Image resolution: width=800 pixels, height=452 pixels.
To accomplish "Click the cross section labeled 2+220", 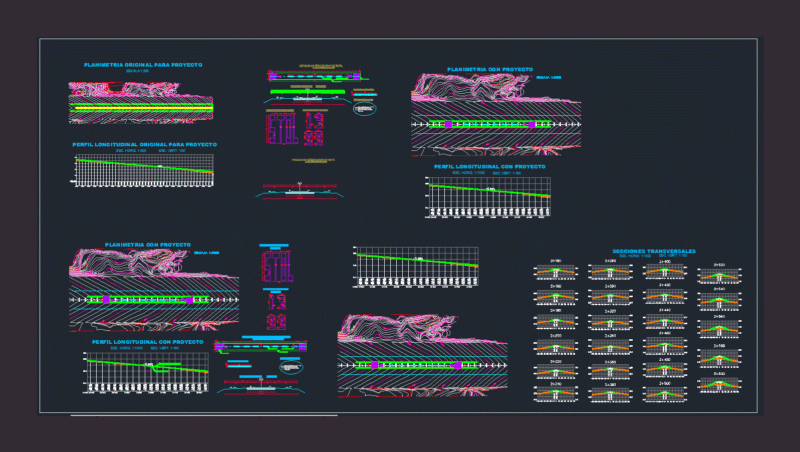I will coord(556,370).
